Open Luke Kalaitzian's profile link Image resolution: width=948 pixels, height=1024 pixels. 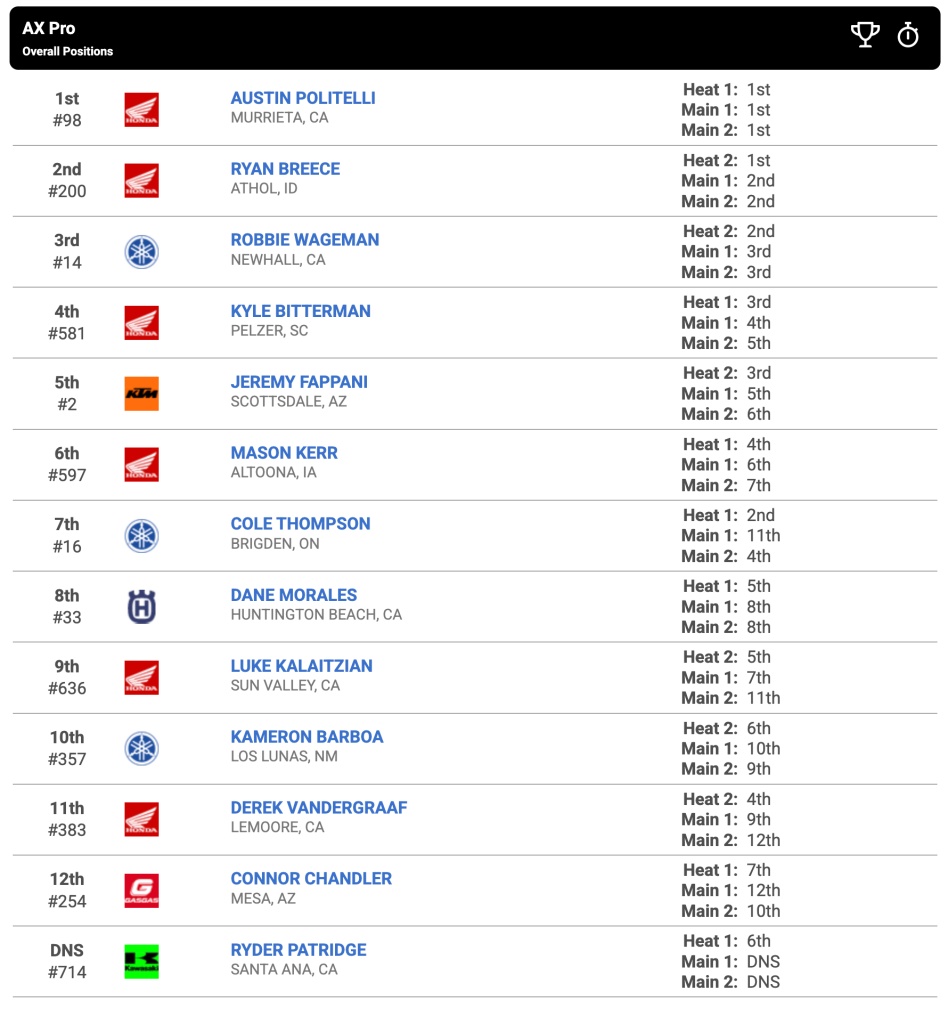(x=302, y=666)
